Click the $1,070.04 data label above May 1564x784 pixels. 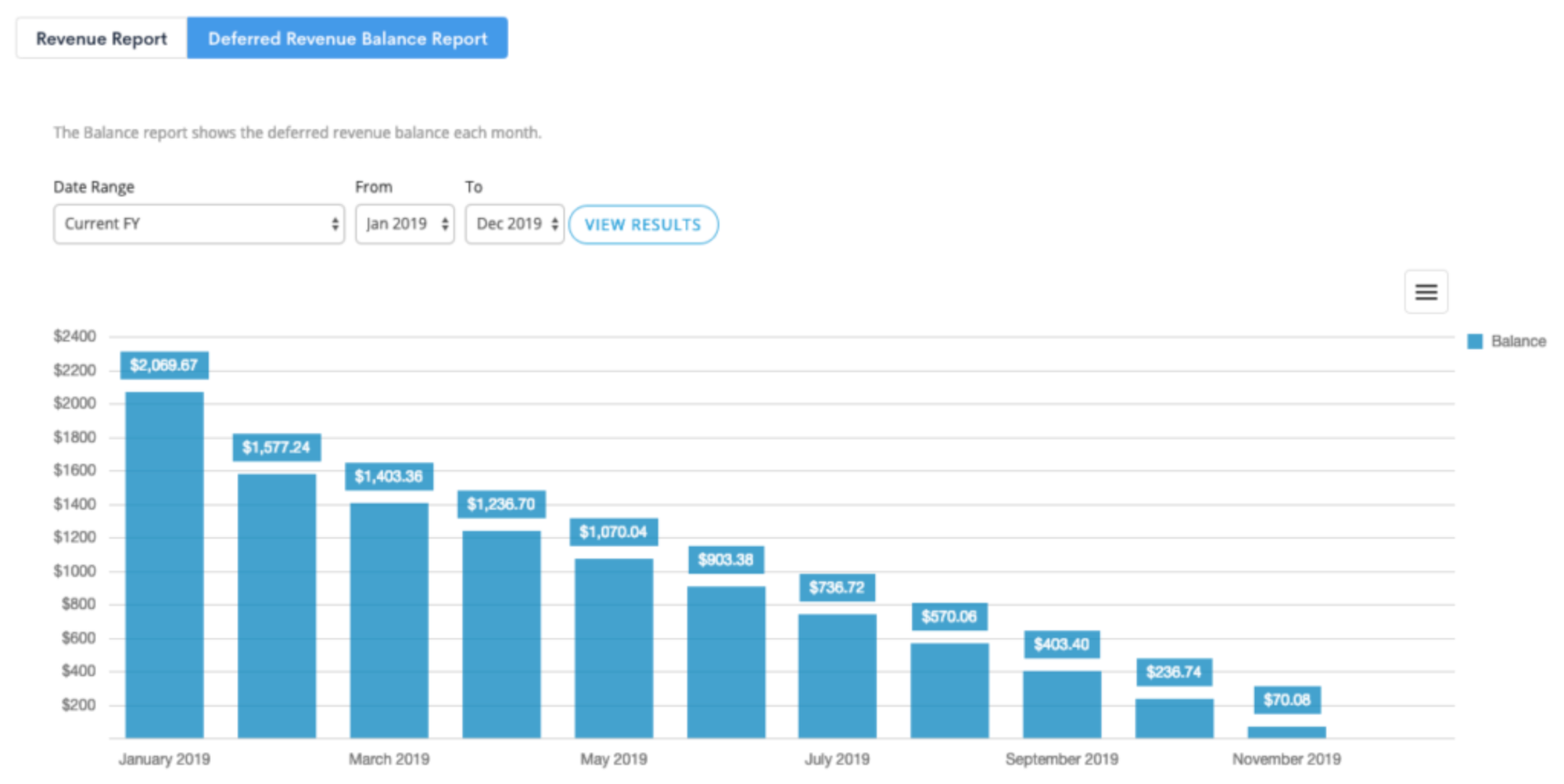pyautogui.click(x=614, y=532)
